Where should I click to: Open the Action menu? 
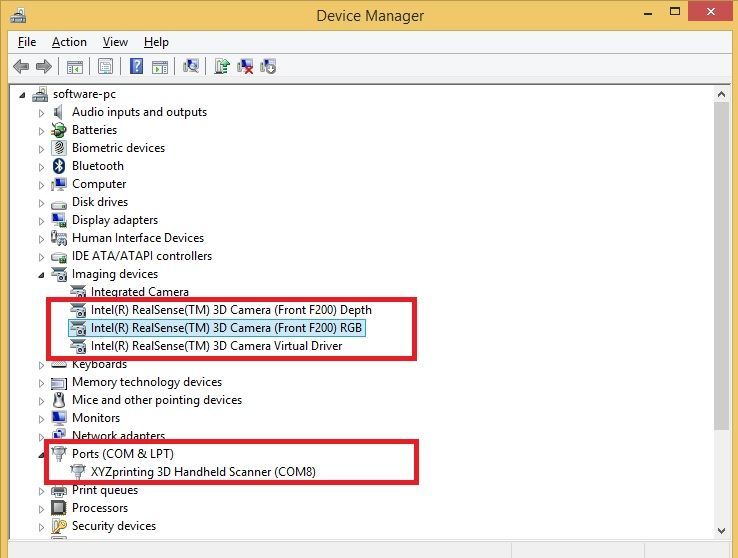69,42
